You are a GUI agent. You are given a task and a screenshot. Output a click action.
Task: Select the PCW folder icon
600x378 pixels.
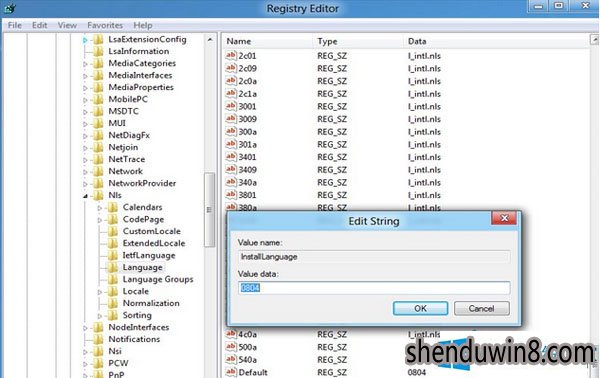(98, 363)
